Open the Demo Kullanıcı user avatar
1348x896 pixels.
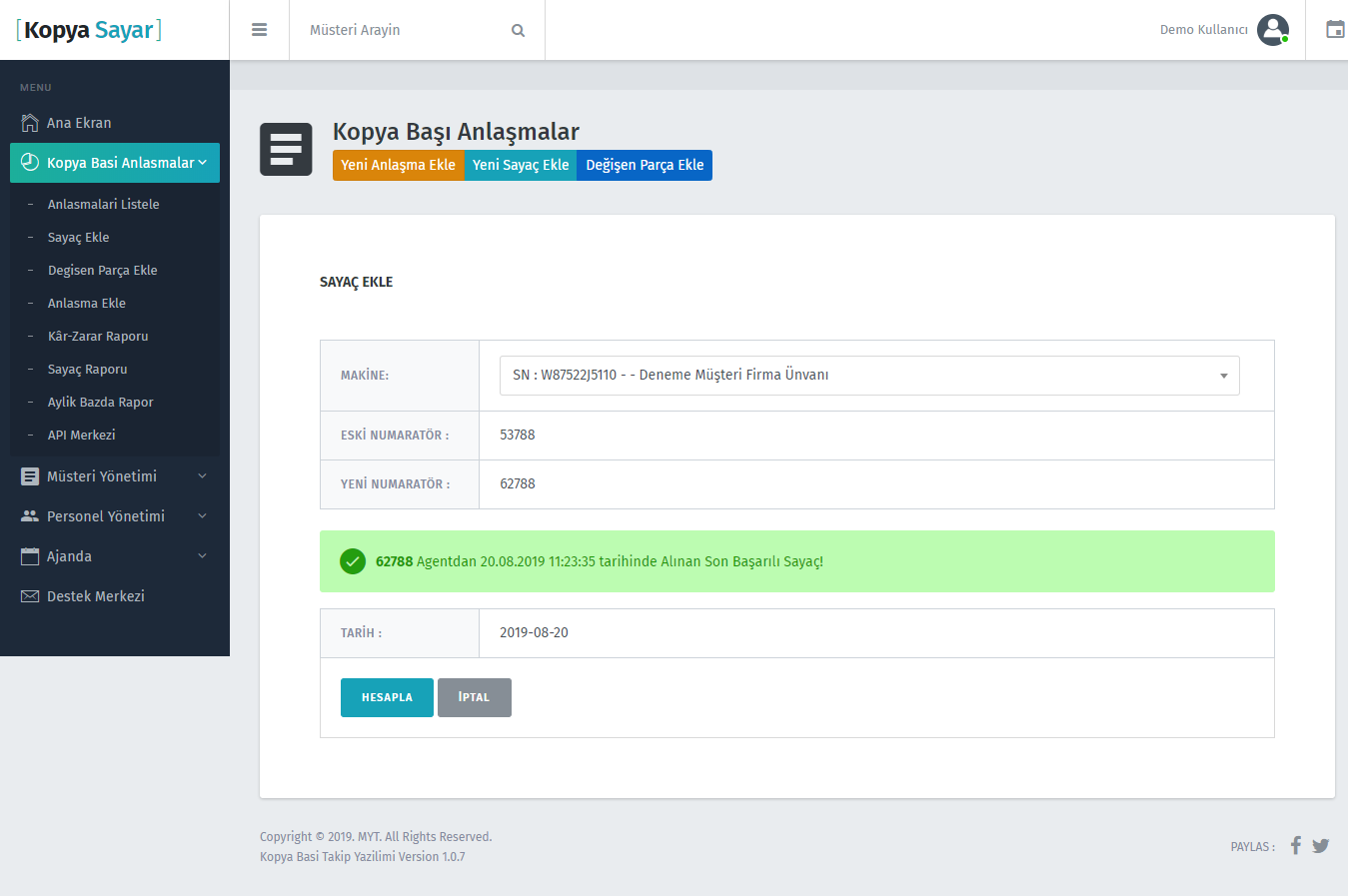(1272, 30)
